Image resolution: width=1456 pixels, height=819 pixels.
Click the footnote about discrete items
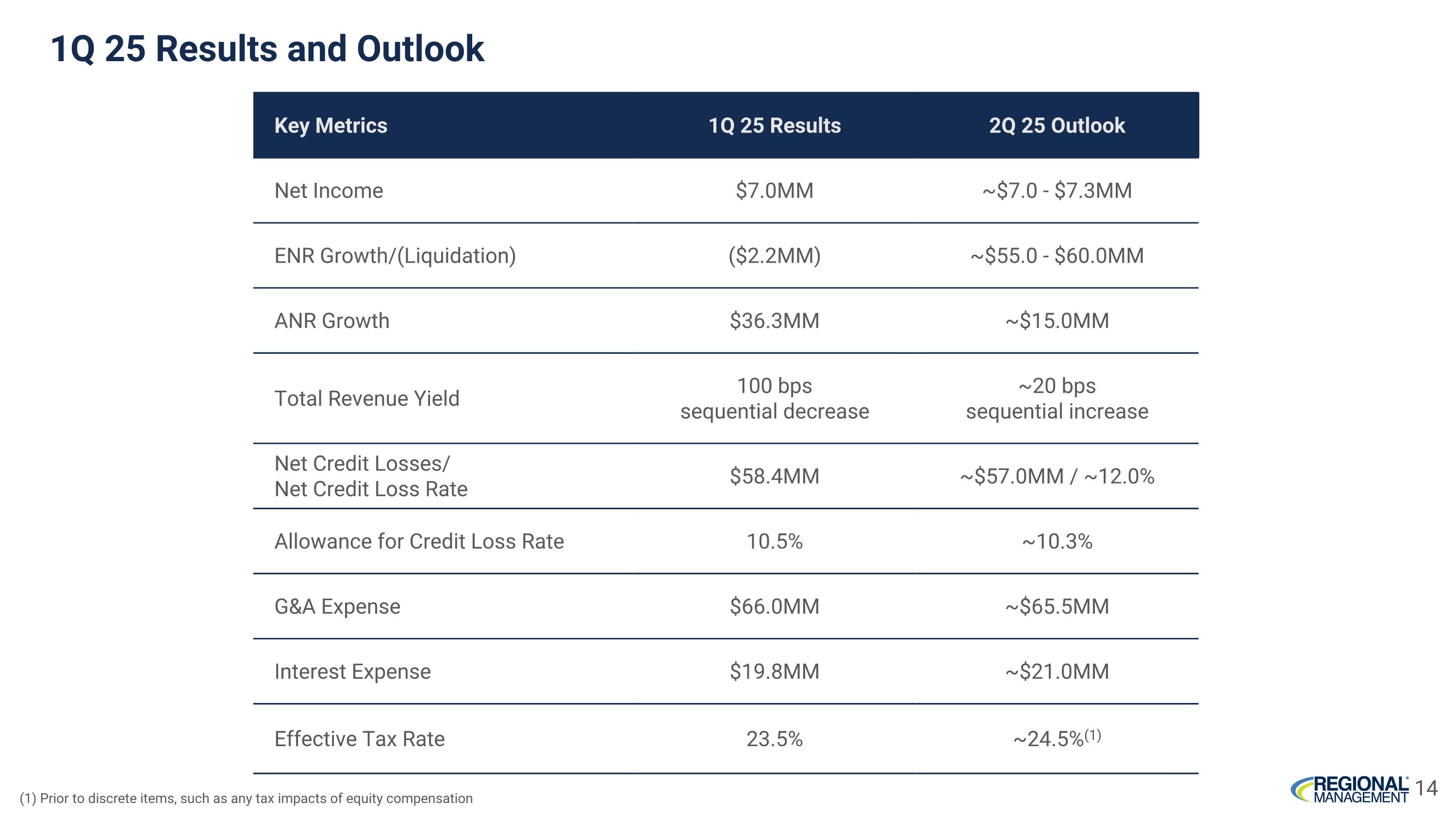pyautogui.click(x=246, y=799)
